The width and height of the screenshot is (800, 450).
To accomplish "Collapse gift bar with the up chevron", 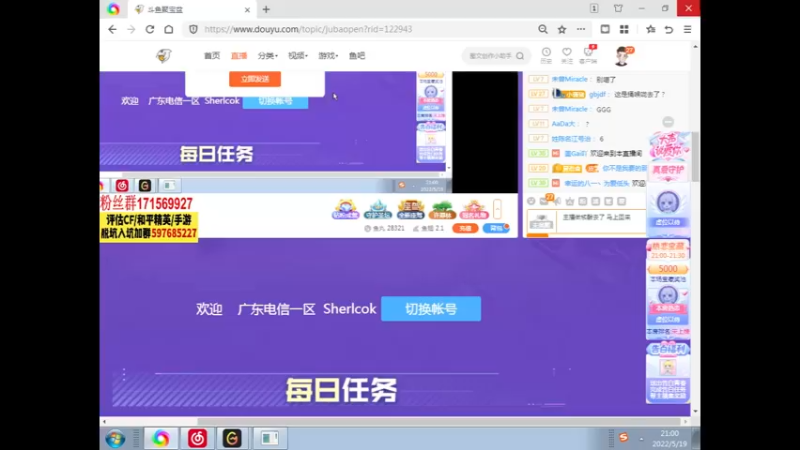I will click(497, 209).
